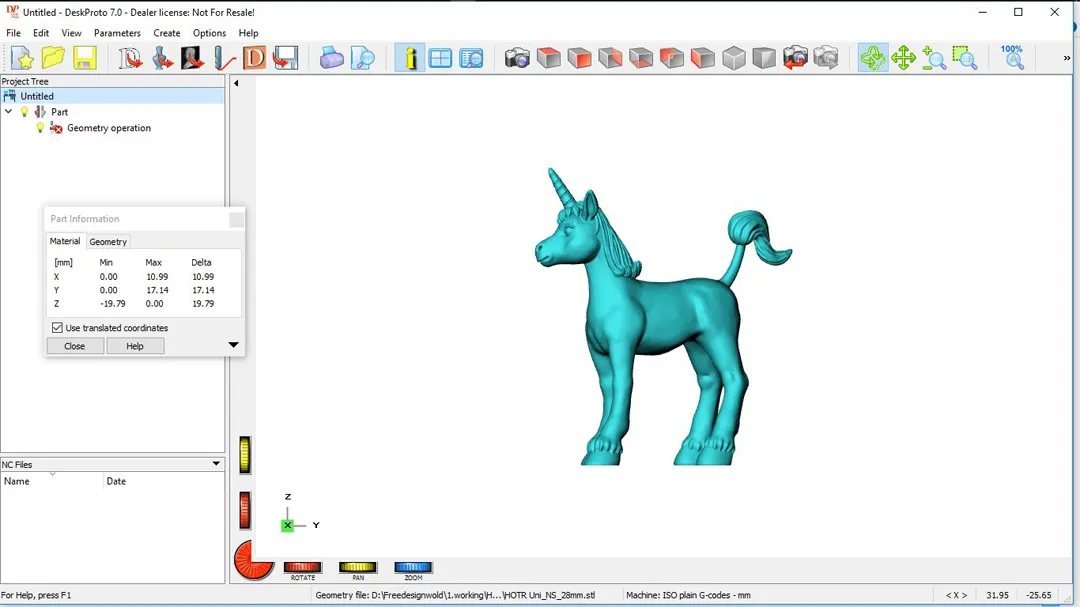Activate the green four-arrow pan icon
This screenshot has height=607, width=1080.
point(903,58)
